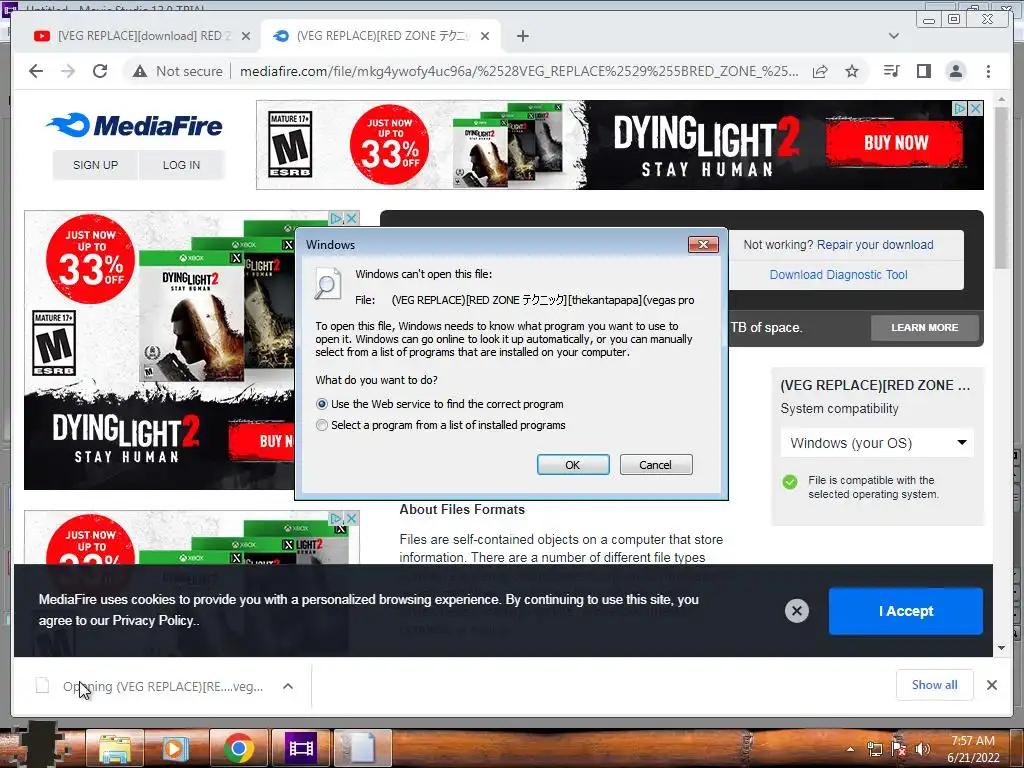Click the Chrome taskbar icon
The width and height of the screenshot is (1024, 768).
point(238,748)
